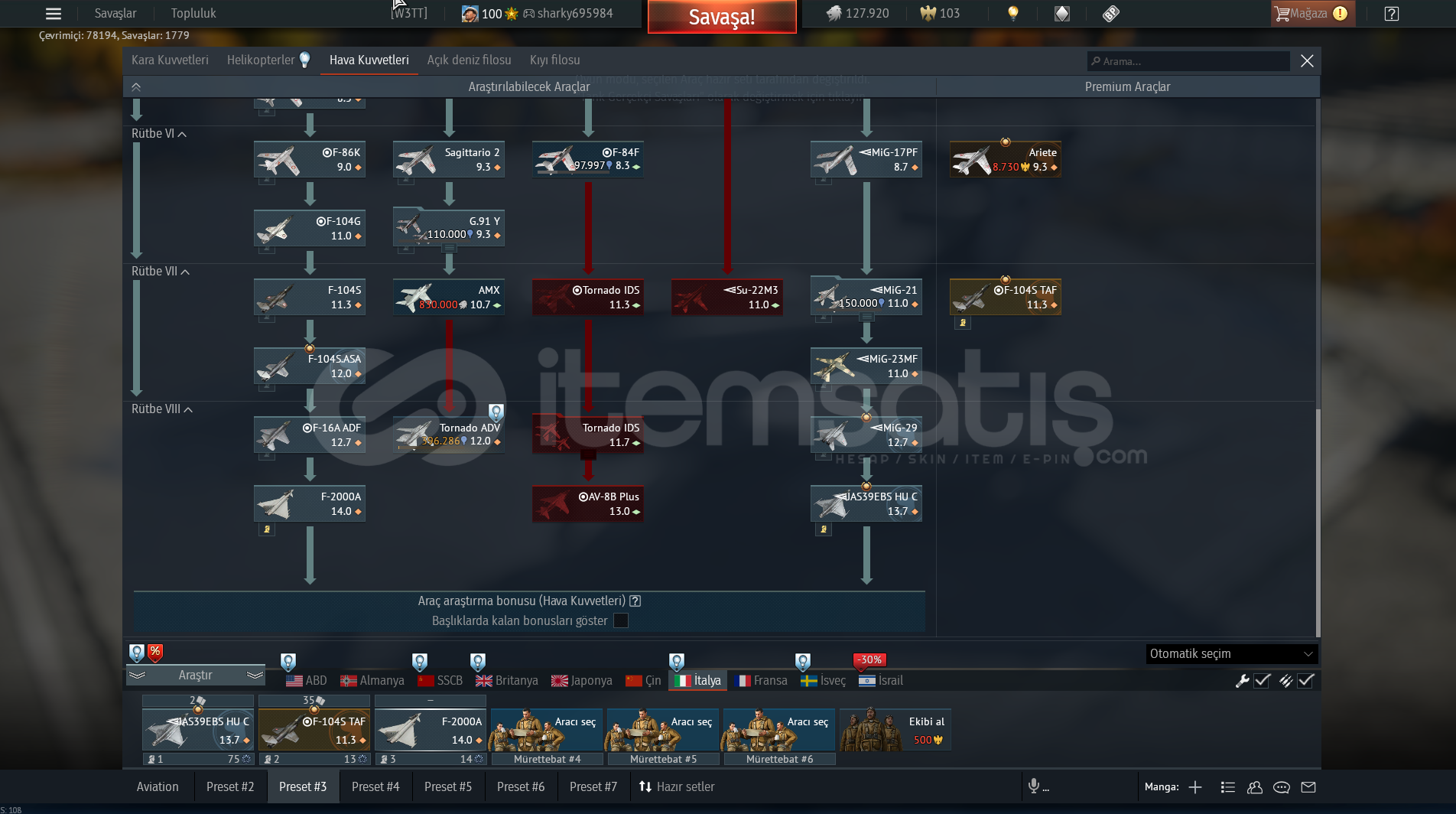Screen dimensions: 1456x814
Task: Click Golden Eagles balance 103
Action: [940, 13]
